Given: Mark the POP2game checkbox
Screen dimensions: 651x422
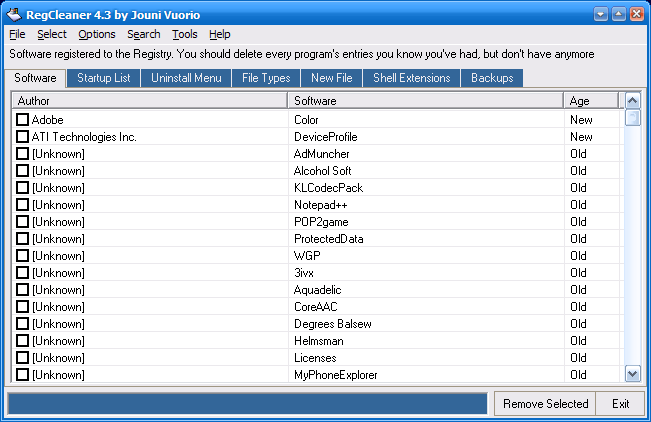Looking at the screenshot, I should tap(22, 222).
